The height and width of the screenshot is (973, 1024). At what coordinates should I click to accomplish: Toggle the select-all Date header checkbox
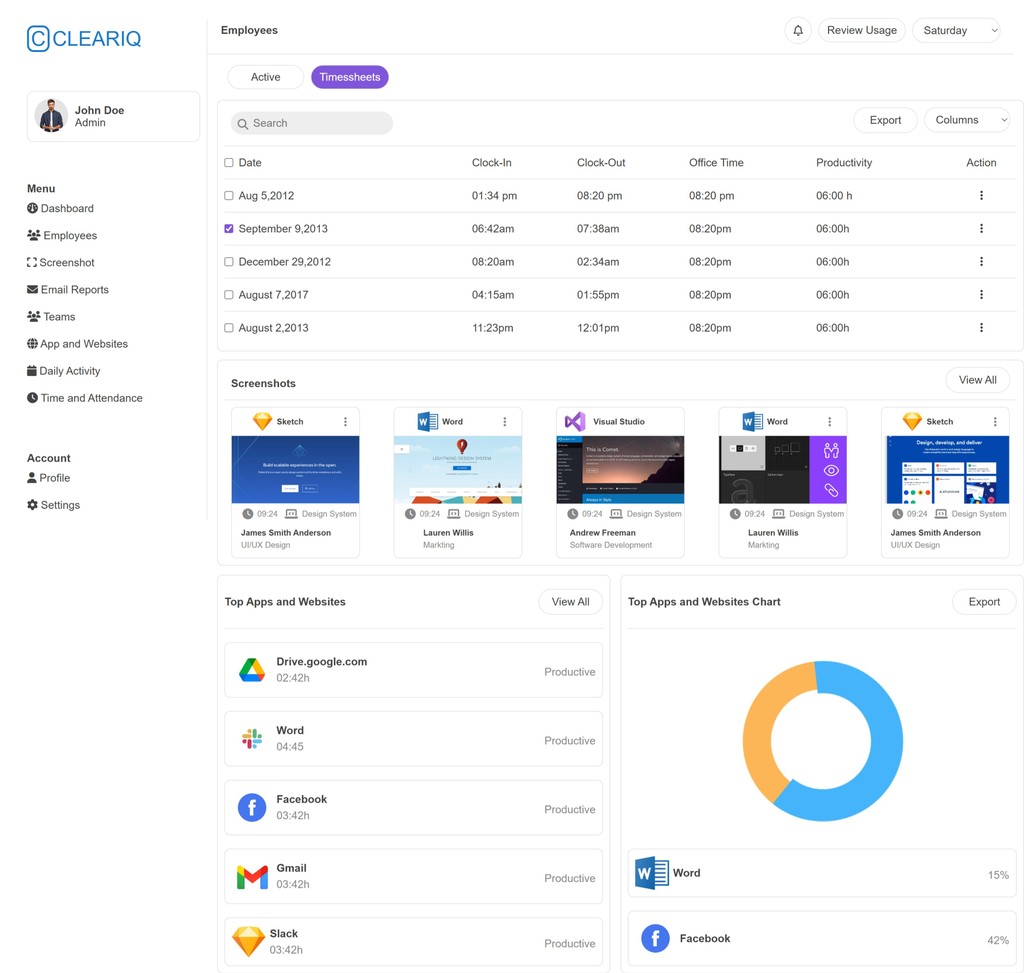pyautogui.click(x=229, y=163)
